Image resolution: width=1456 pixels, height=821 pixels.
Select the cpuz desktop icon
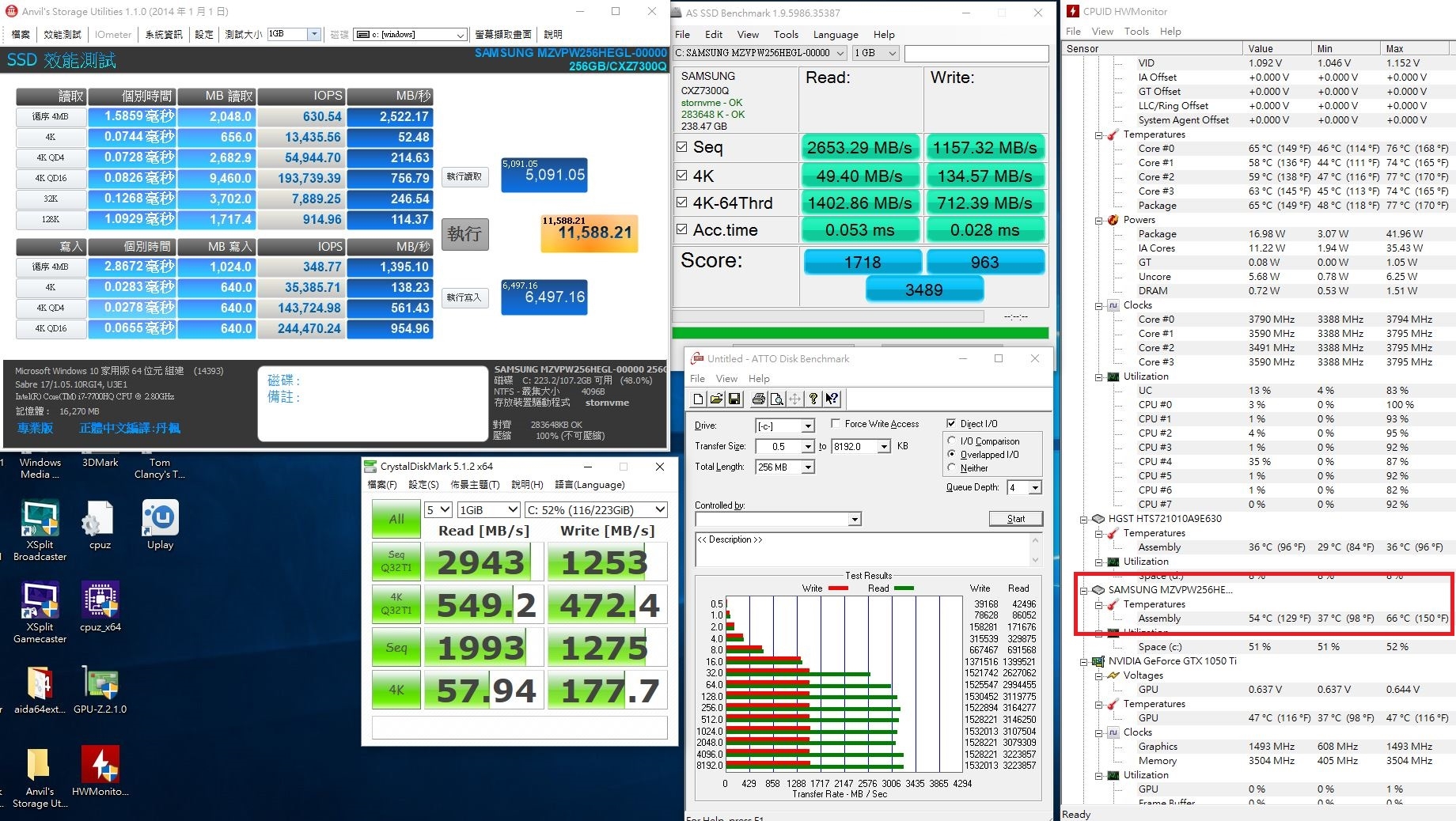tap(100, 526)
